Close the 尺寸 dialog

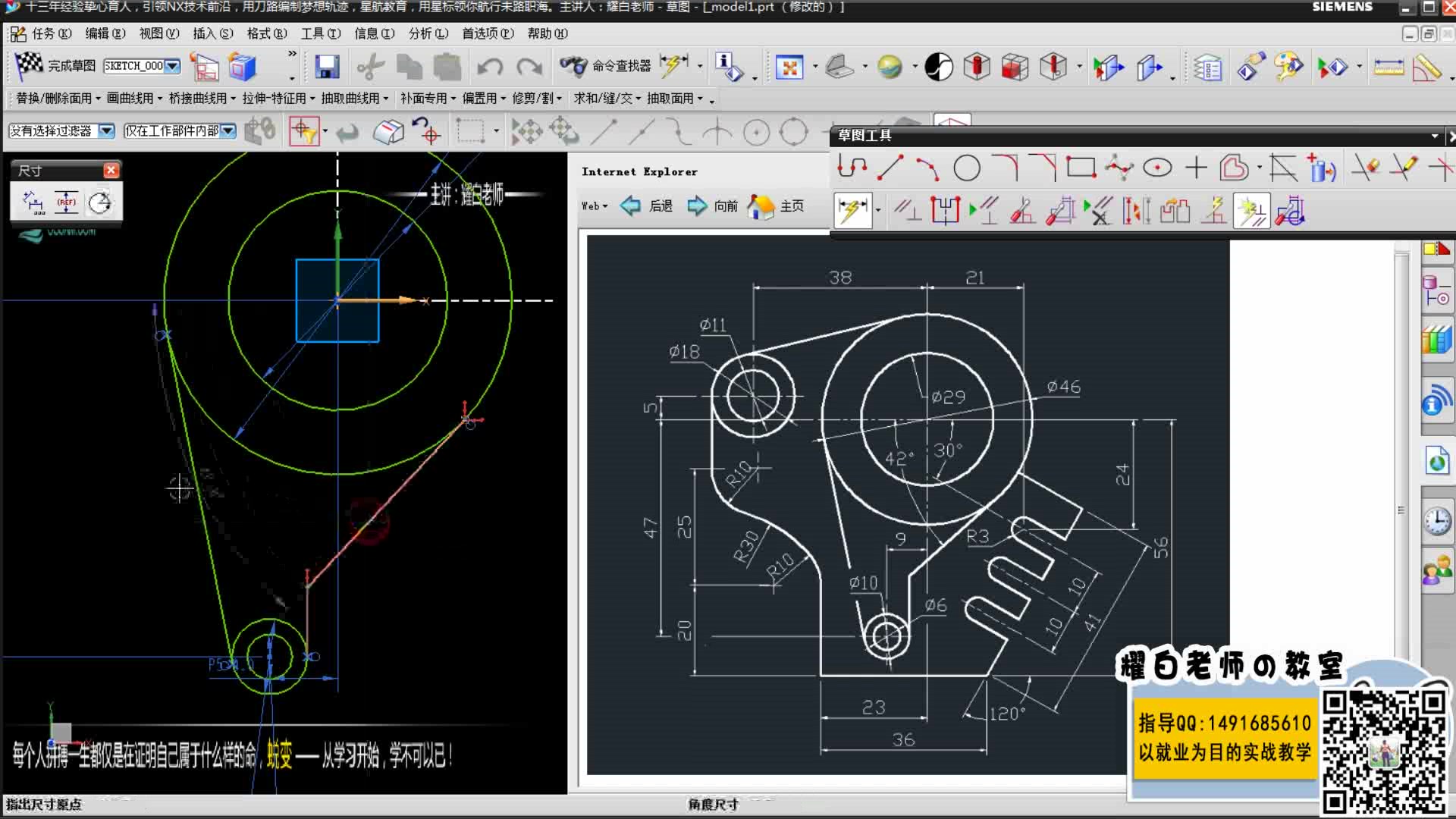point(111,170)
